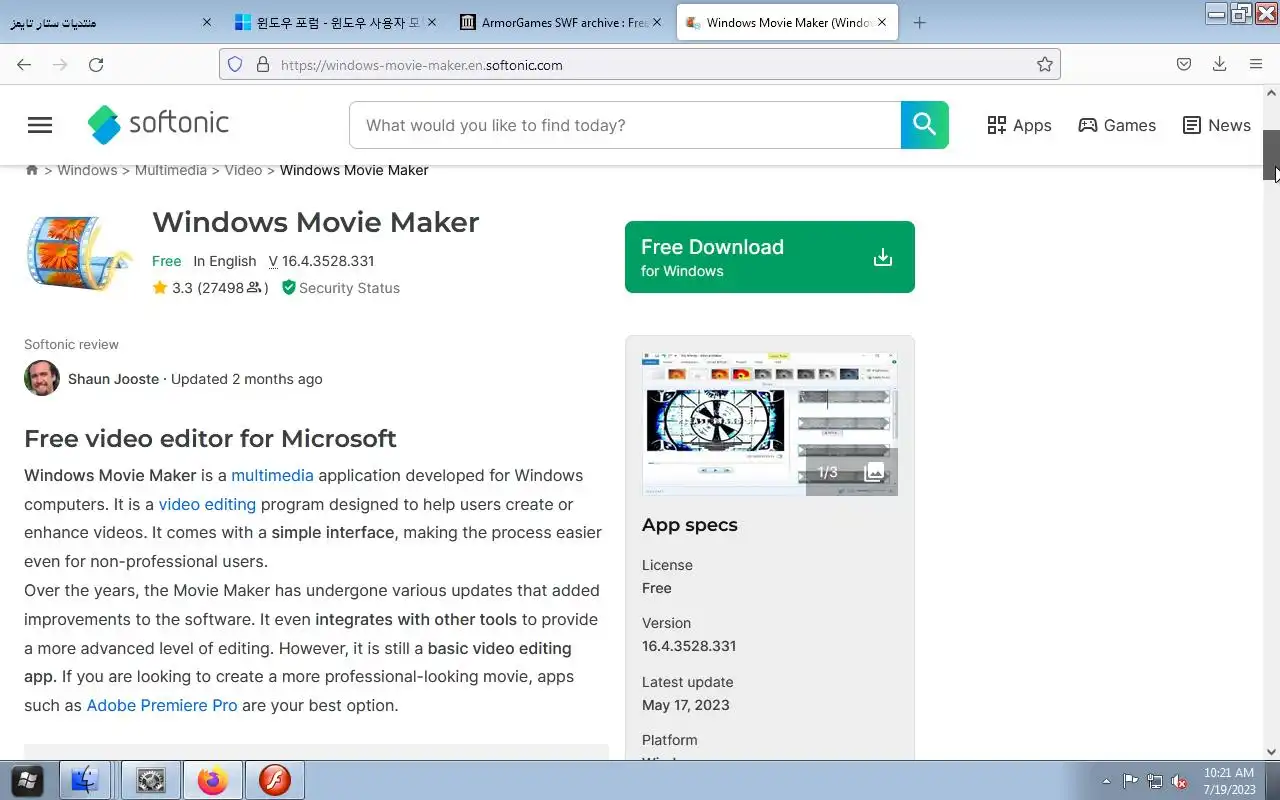The image size is (1280, 800).
Task: Open the News section
Action: click(1216, 125)
